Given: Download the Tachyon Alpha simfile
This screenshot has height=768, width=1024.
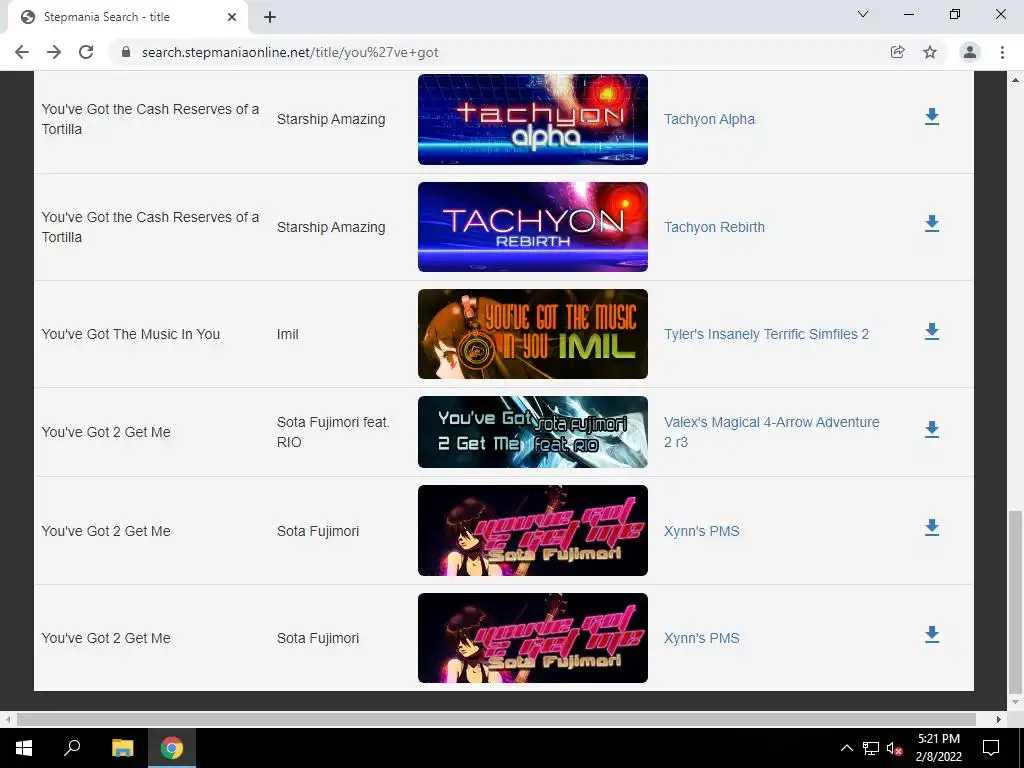Looking at the screenshot, I should click(x=932, y=117).
